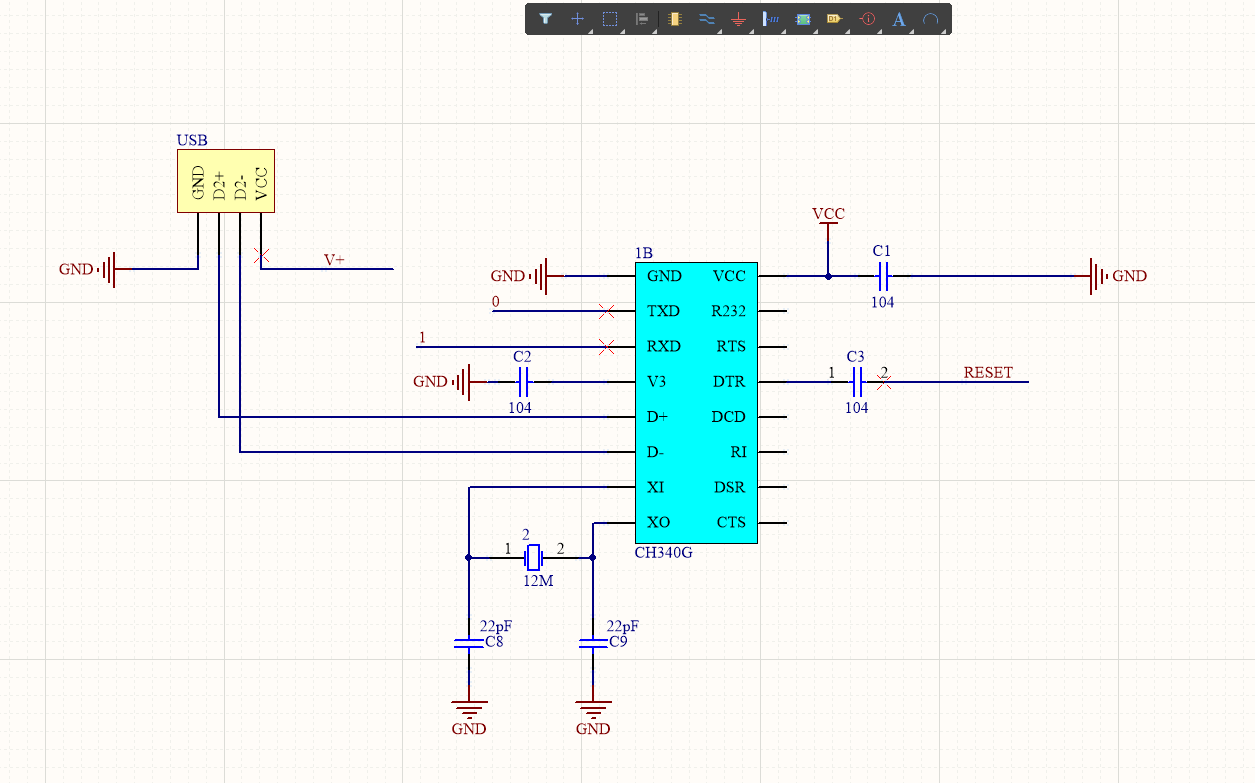The height and width of the screenshot is (783, 1255).
Task: Activate the text annotation tool
Action: pos(900,18)
